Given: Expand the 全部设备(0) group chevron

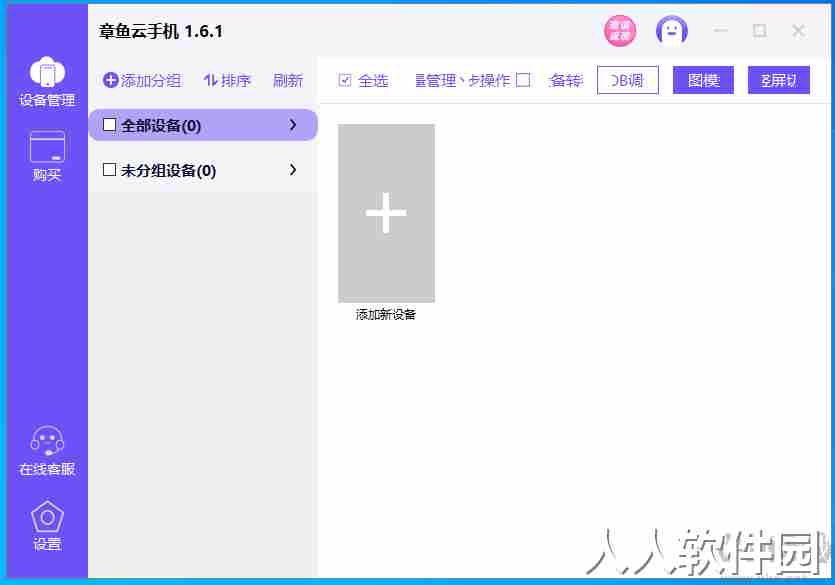Looking at the screenshot, I should click(x=292, y=125).
